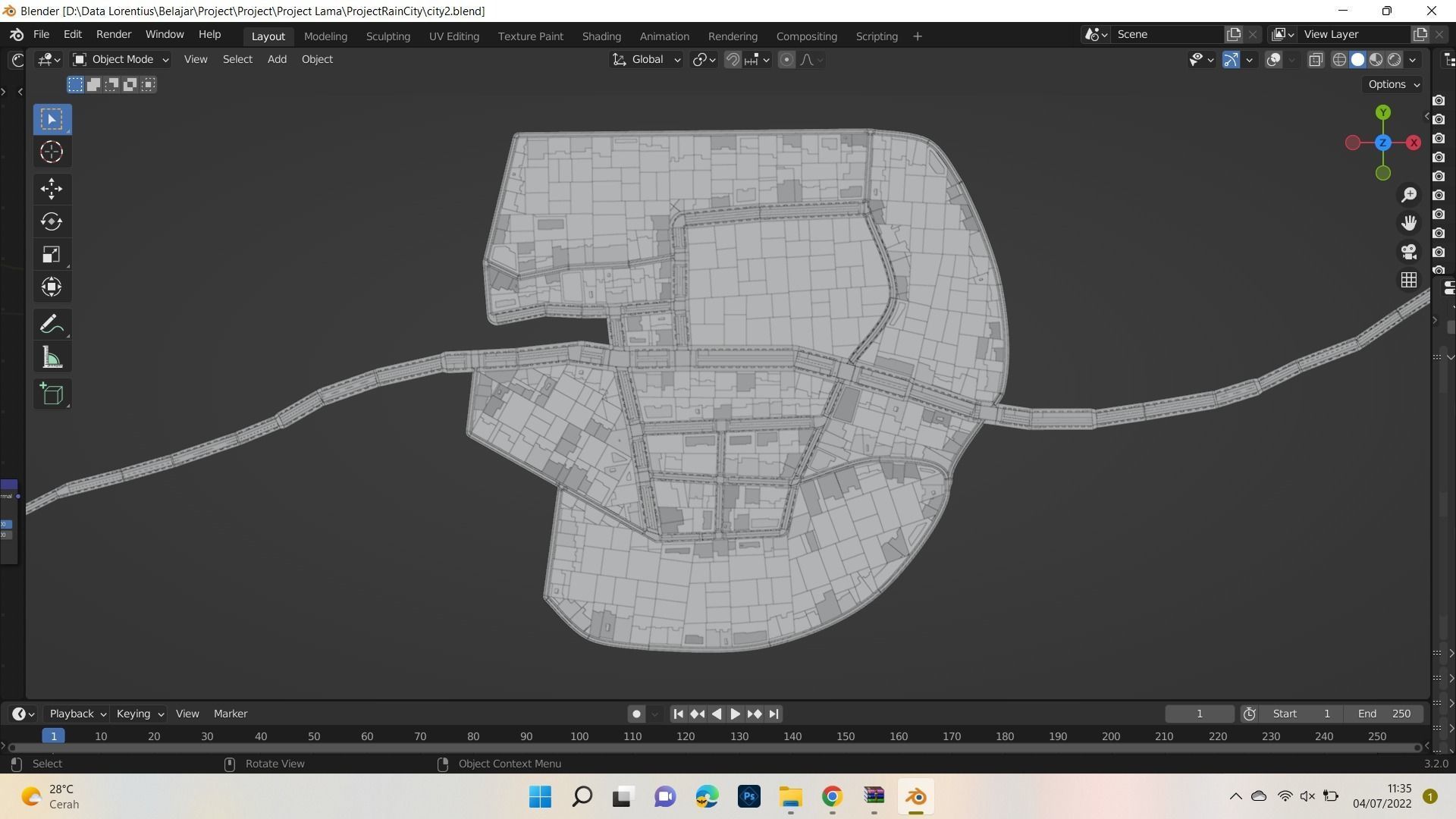Screen dimensions: 1456x819
Task: Switch to material preview shading
Action: [1376, 59]
